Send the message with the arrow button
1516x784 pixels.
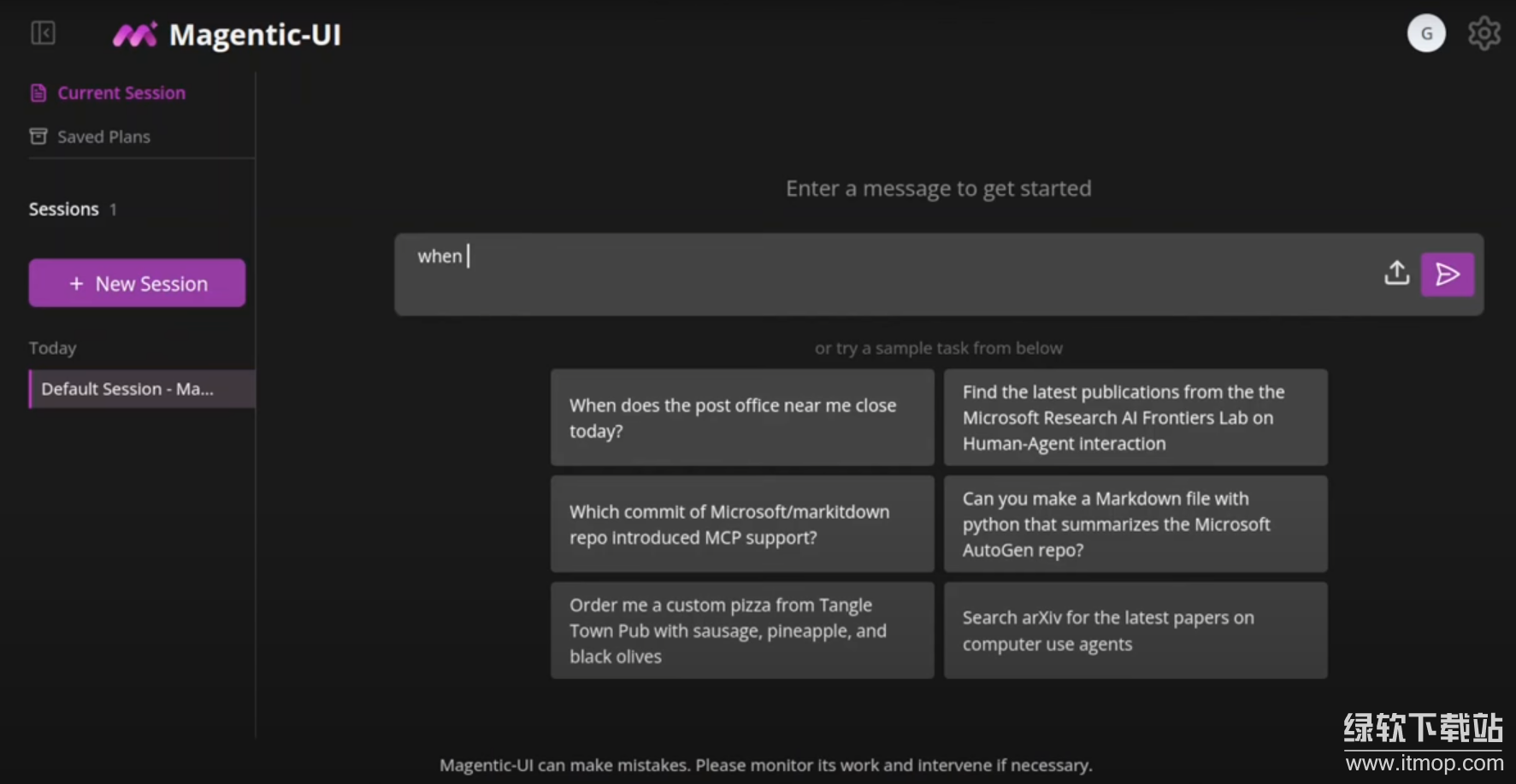pos(1447,274)
